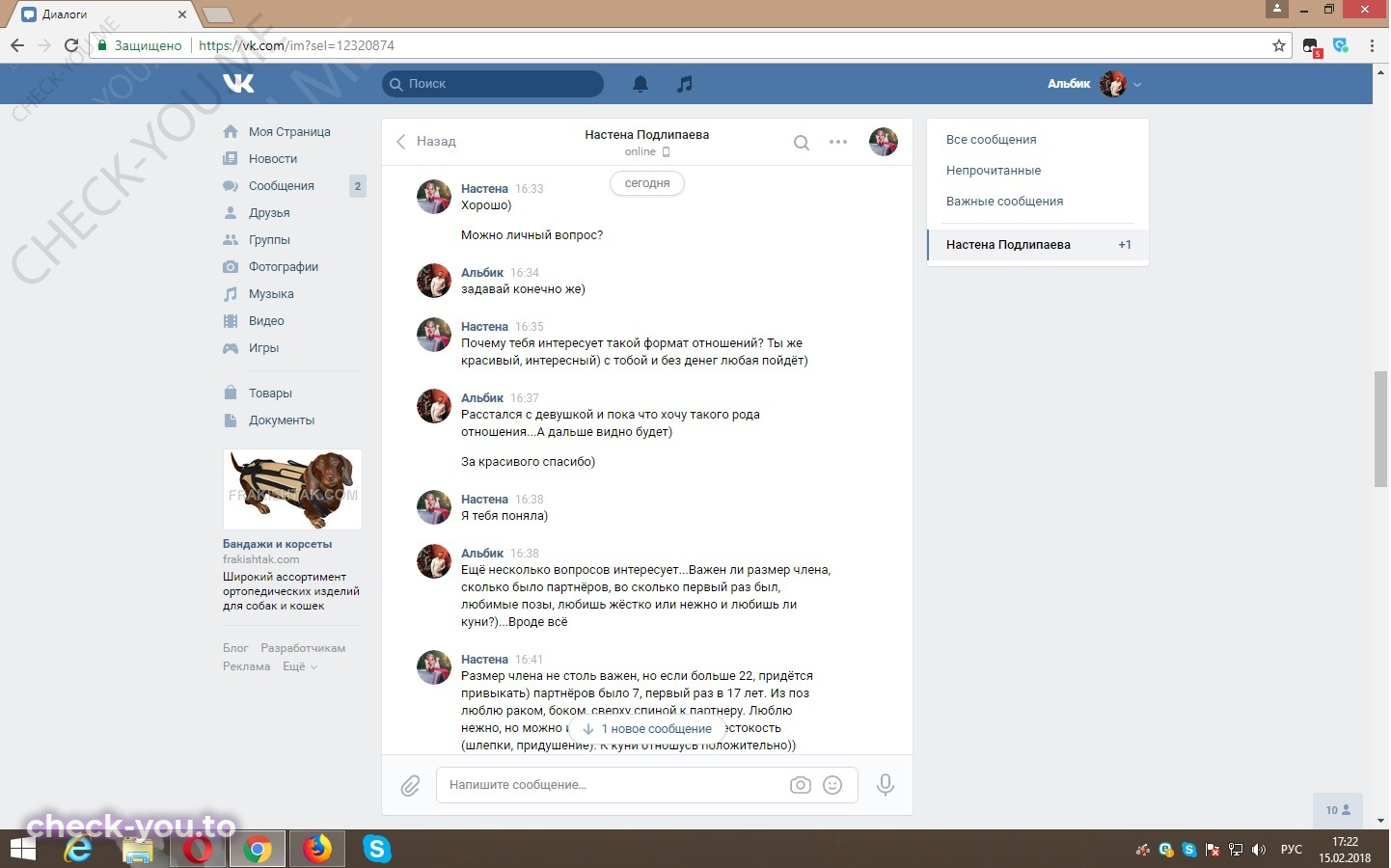Open Сообщения in sidebar
1391x868 pixels.
tap(282, 186)
